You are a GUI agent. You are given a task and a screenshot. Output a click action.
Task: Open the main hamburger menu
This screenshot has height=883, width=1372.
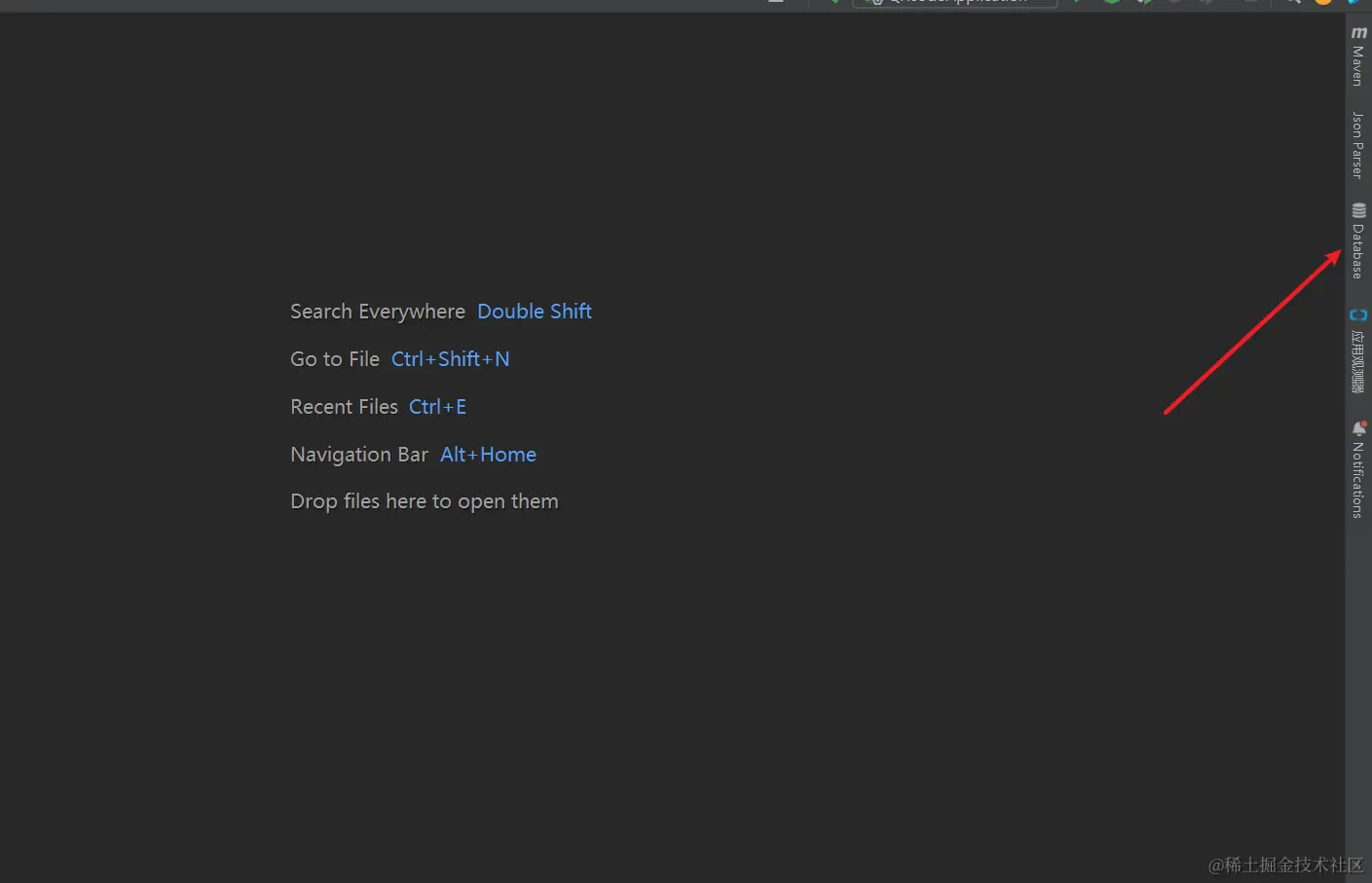tap(774, 2)
